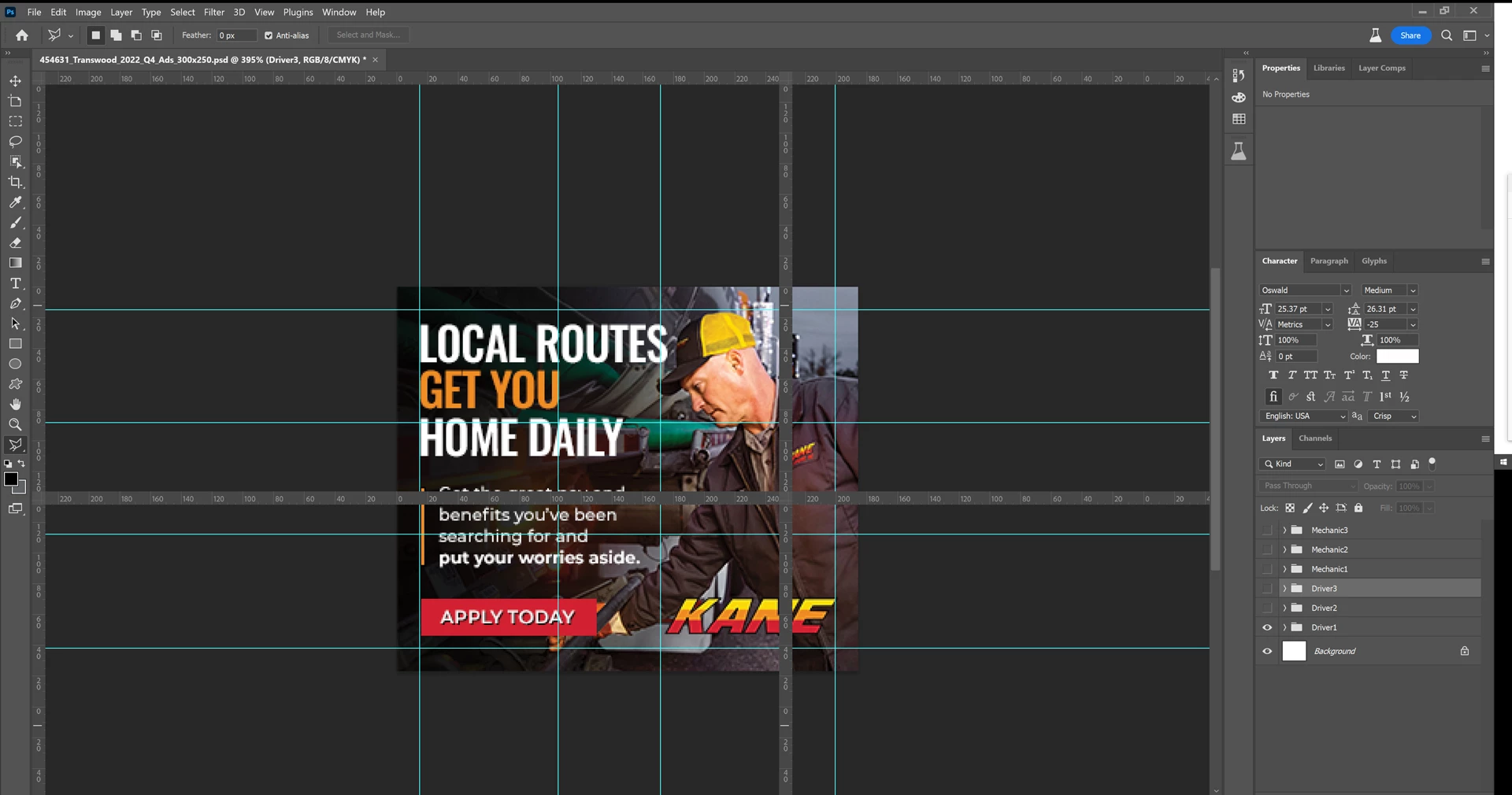Click the Subtract from Selection icon
Screen dimensions: 1512x795
[136, 35]
